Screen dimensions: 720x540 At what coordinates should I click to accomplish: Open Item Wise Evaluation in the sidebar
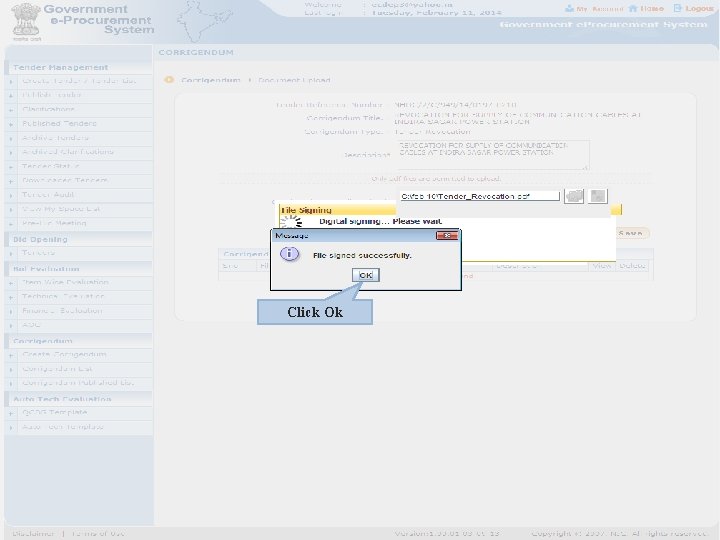point(65,282)
